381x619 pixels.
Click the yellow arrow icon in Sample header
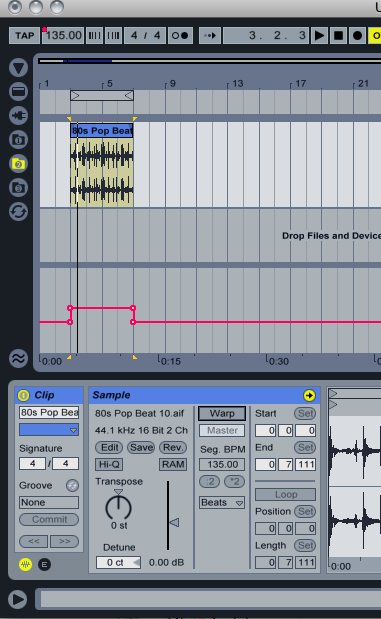(309, 395)
